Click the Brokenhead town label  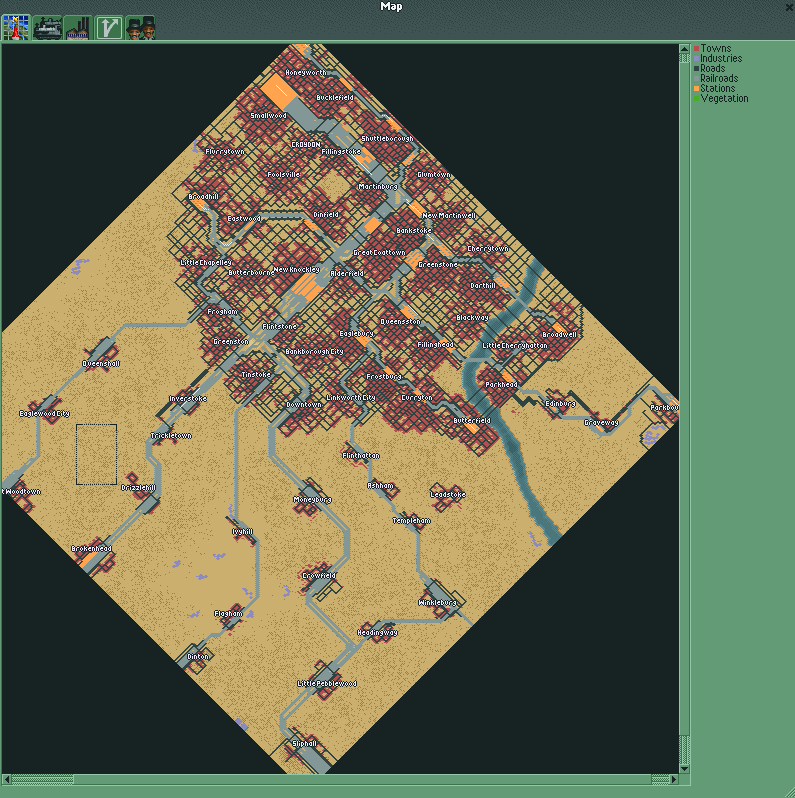click(91, 549)
